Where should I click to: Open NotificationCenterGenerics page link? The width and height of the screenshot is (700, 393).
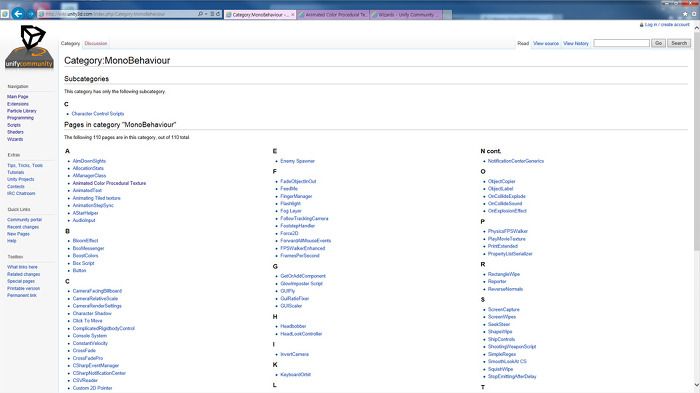pos(516,161)
